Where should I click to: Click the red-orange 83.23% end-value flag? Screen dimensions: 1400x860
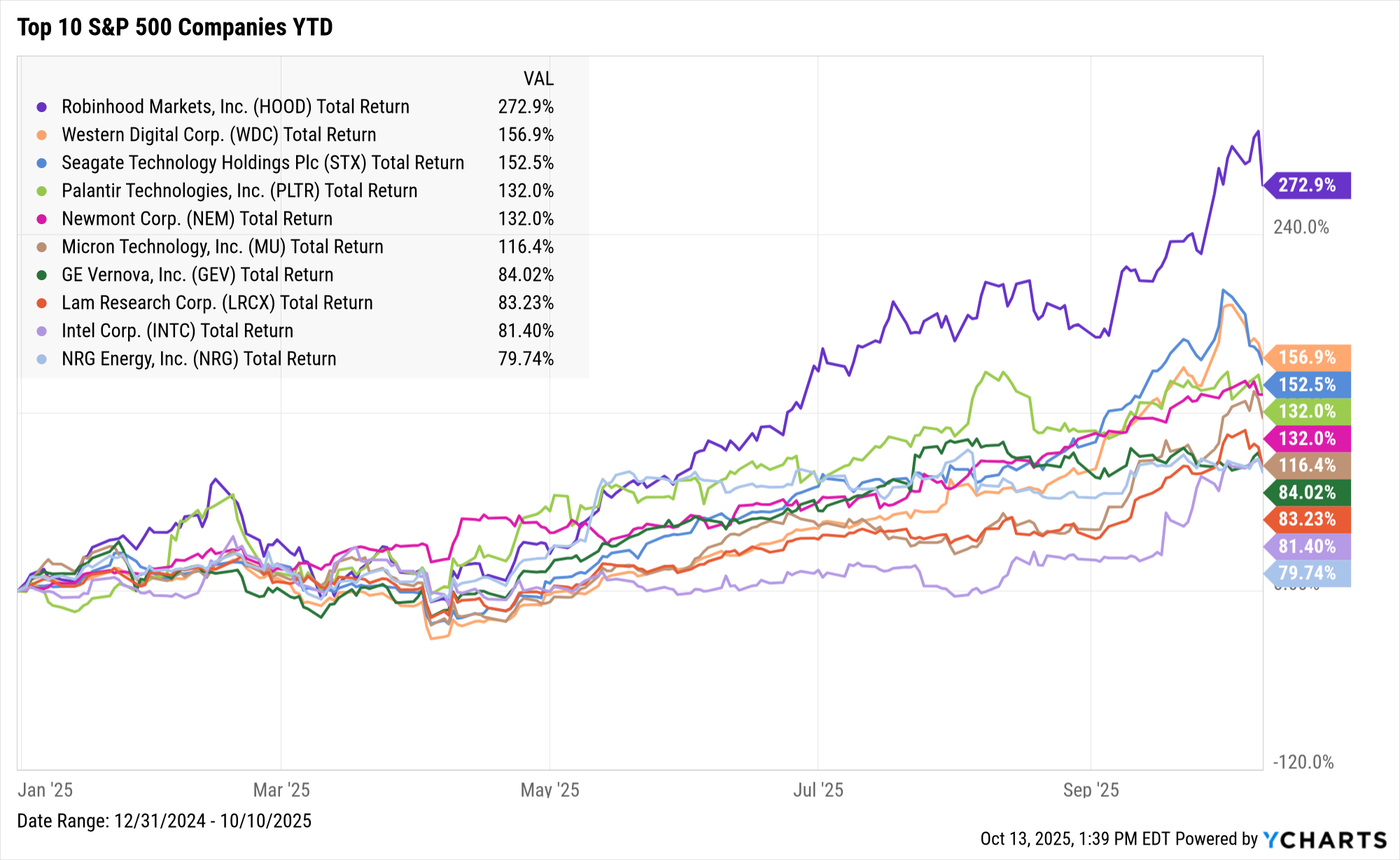(1307, 519)
